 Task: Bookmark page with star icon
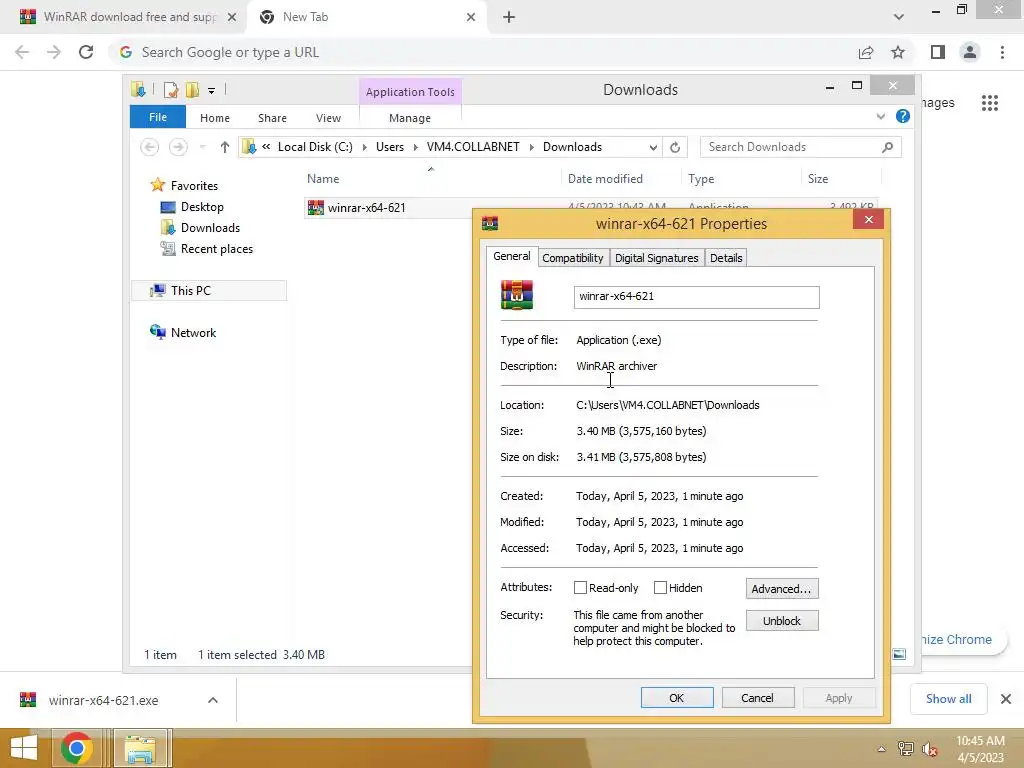898,52
